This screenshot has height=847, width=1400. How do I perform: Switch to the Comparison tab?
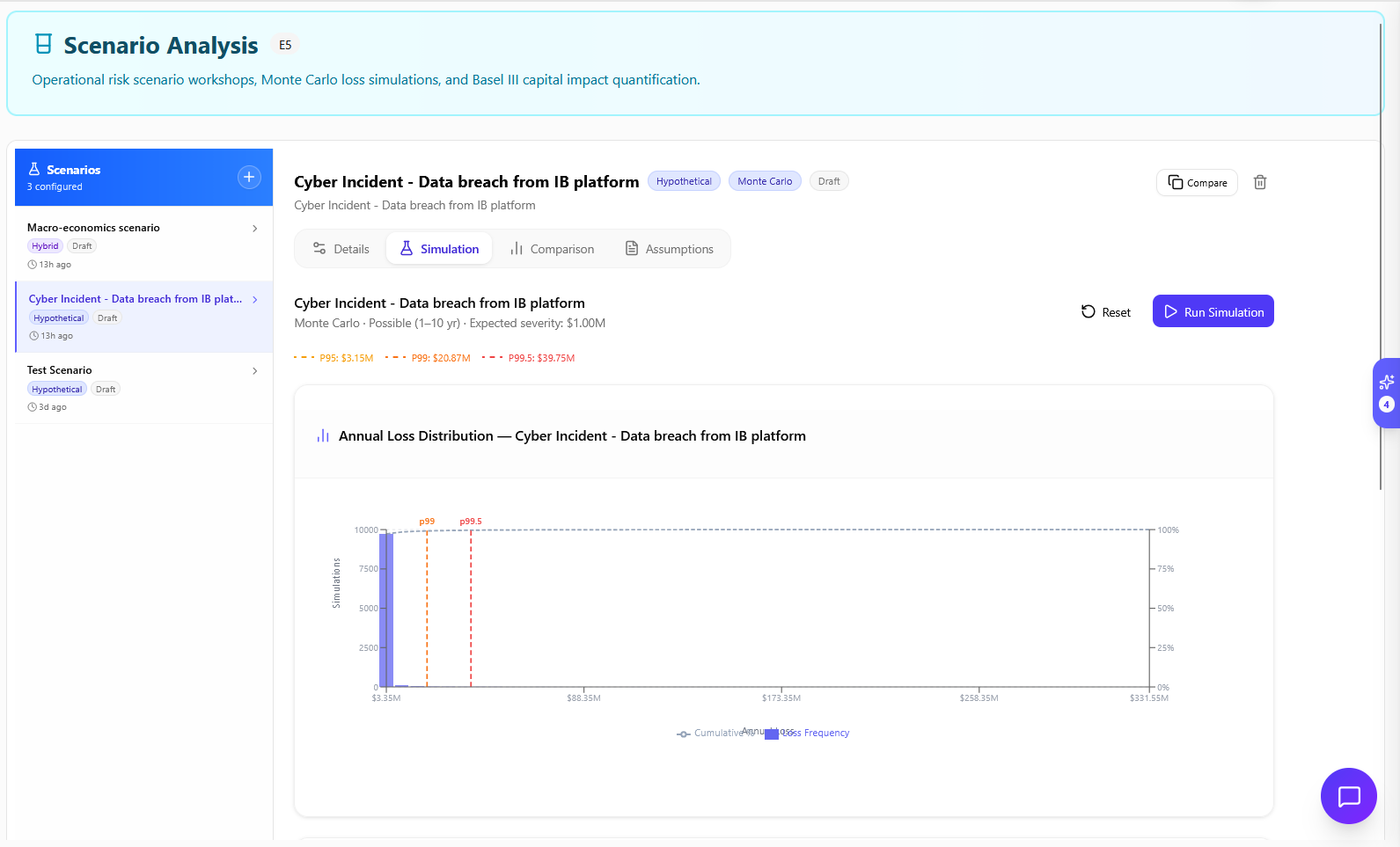[552, 249]
